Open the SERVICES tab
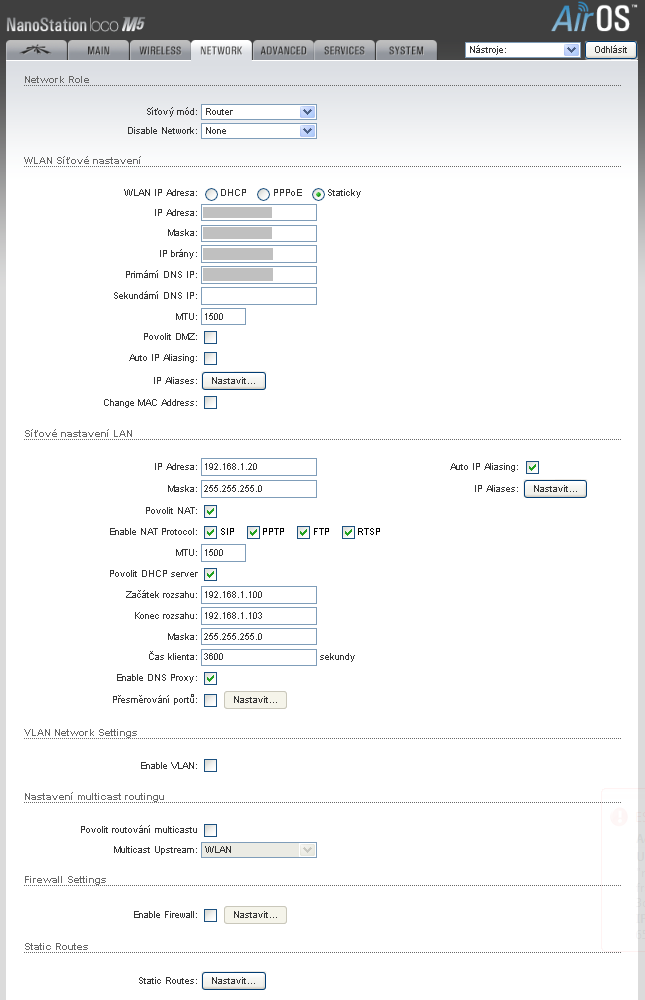The width and height of the screenshot is (645, 1000). [x=344, y=50]
